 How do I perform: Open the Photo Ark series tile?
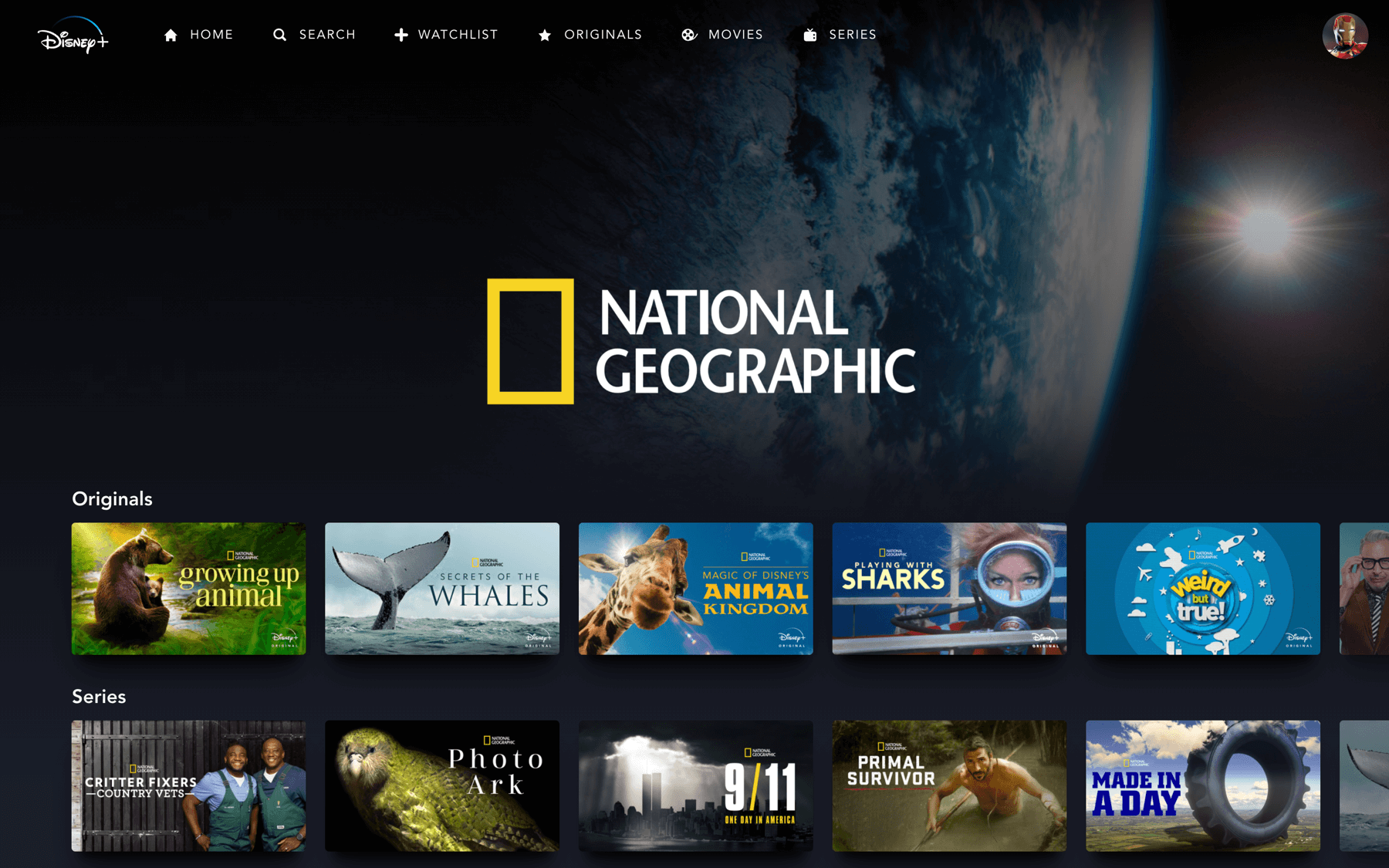[442, 785]
